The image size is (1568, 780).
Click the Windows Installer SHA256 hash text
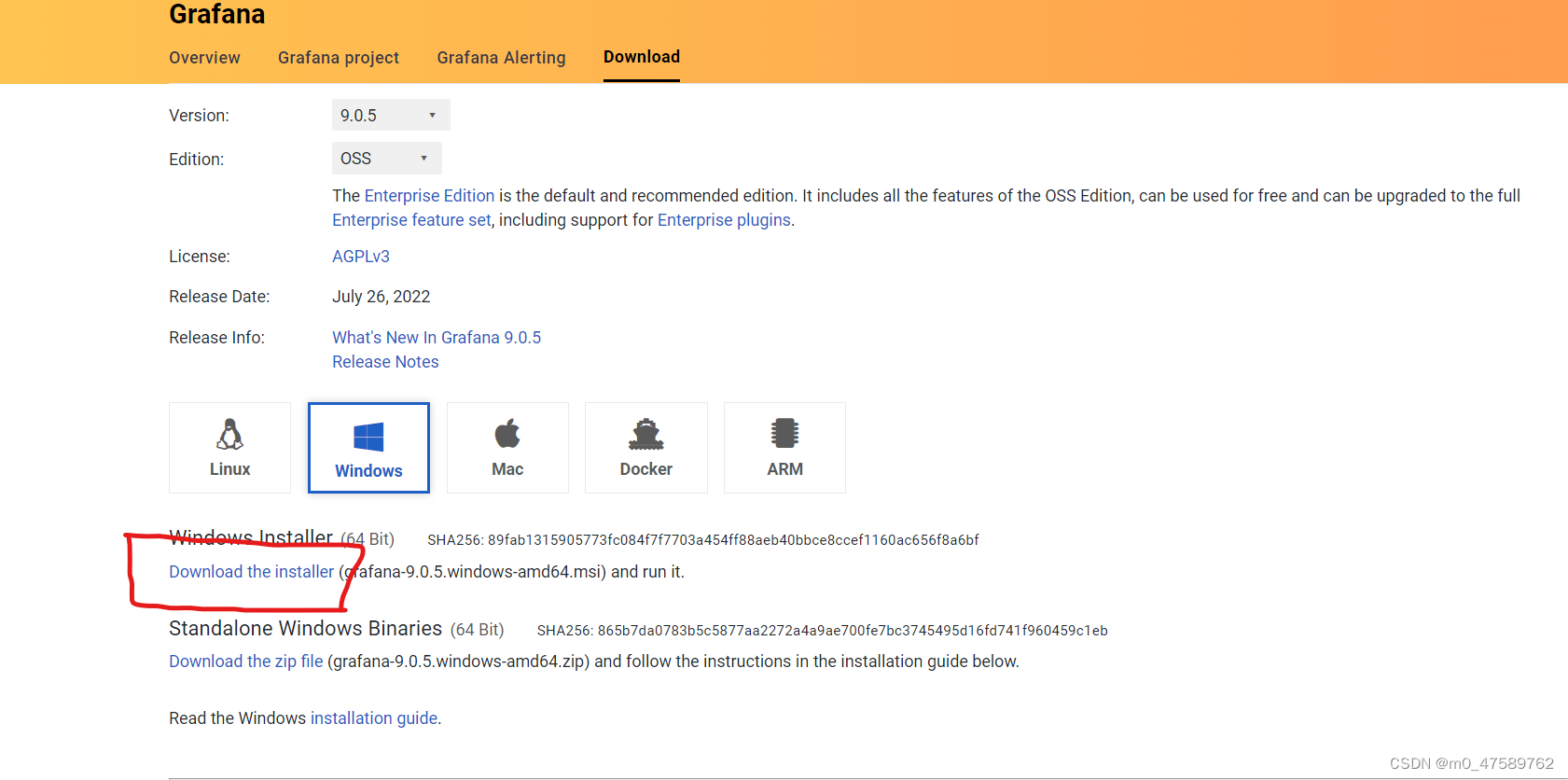703,540
